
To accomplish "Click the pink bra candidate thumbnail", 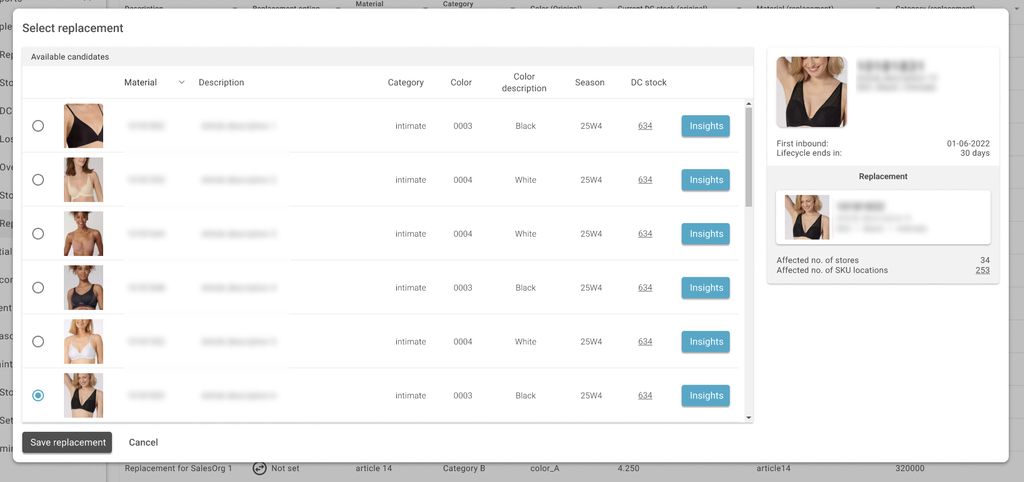I will [x=84, y=233].
